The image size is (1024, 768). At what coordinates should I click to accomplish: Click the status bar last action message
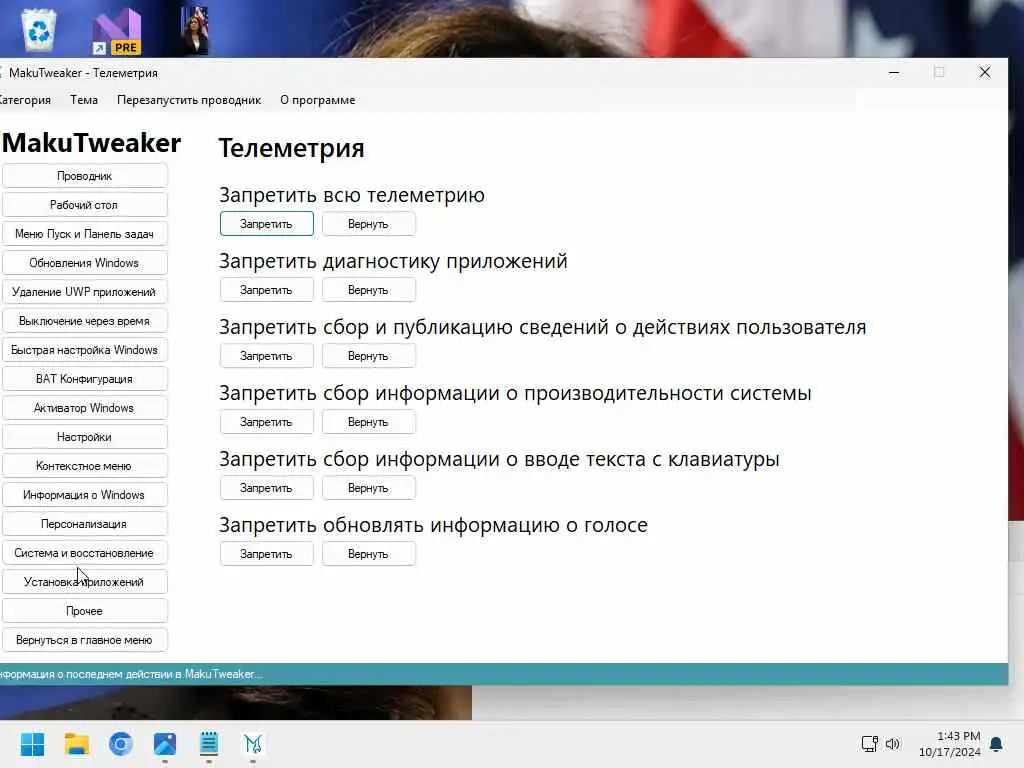coord(131,674)
